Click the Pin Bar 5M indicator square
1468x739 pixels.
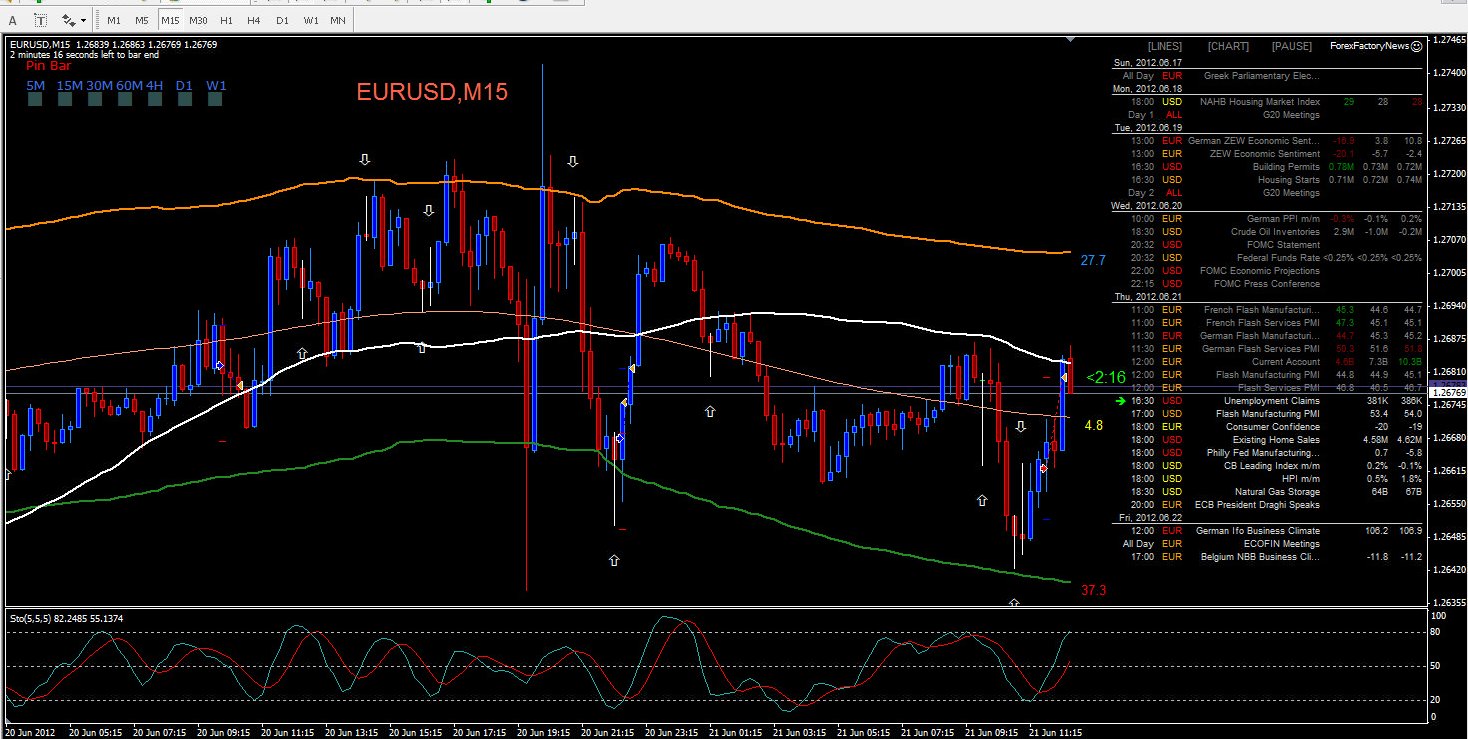pyautogui.click(x=35, y=101)
